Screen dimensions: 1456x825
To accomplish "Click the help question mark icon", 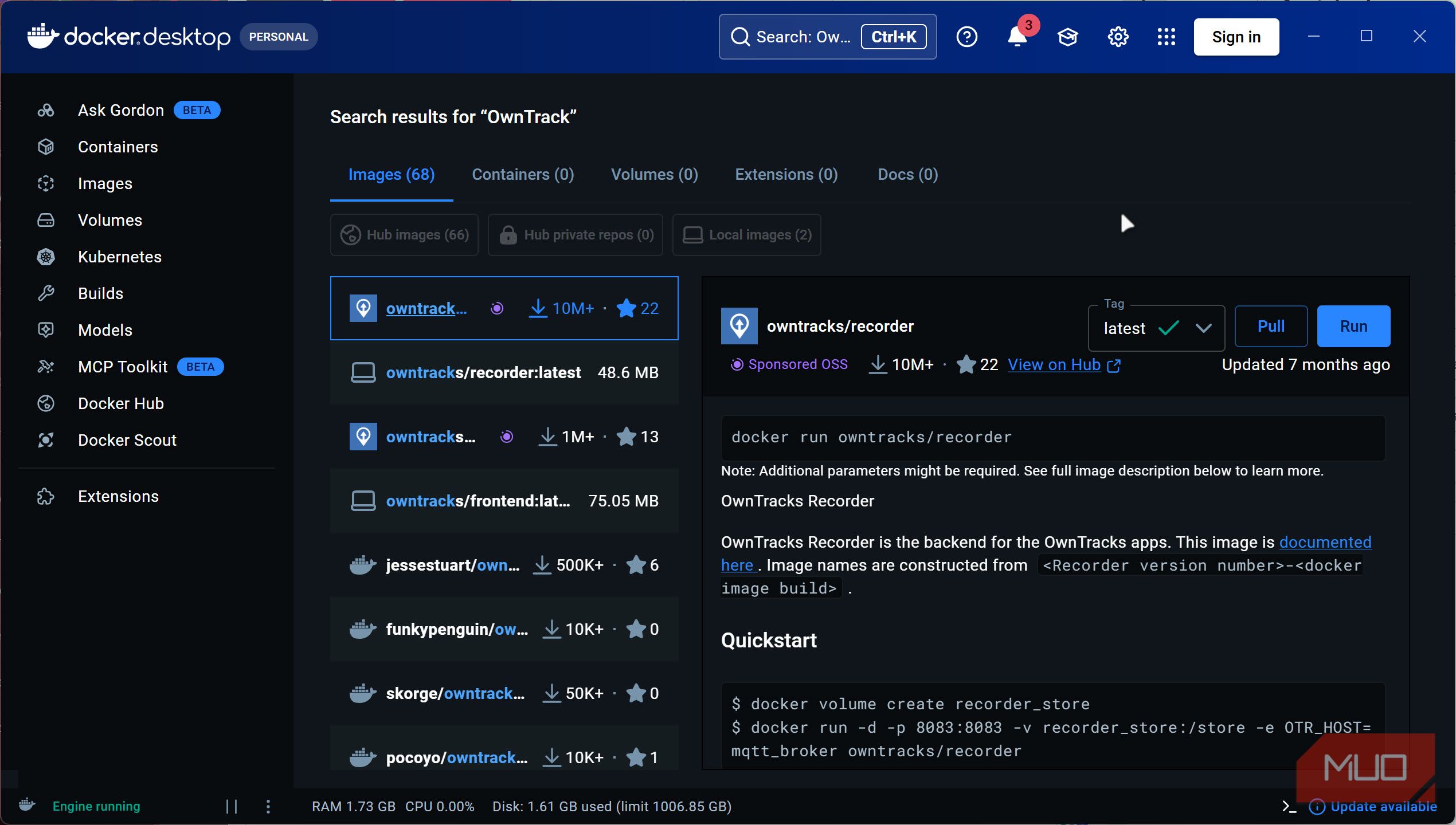I will [966, 37].
